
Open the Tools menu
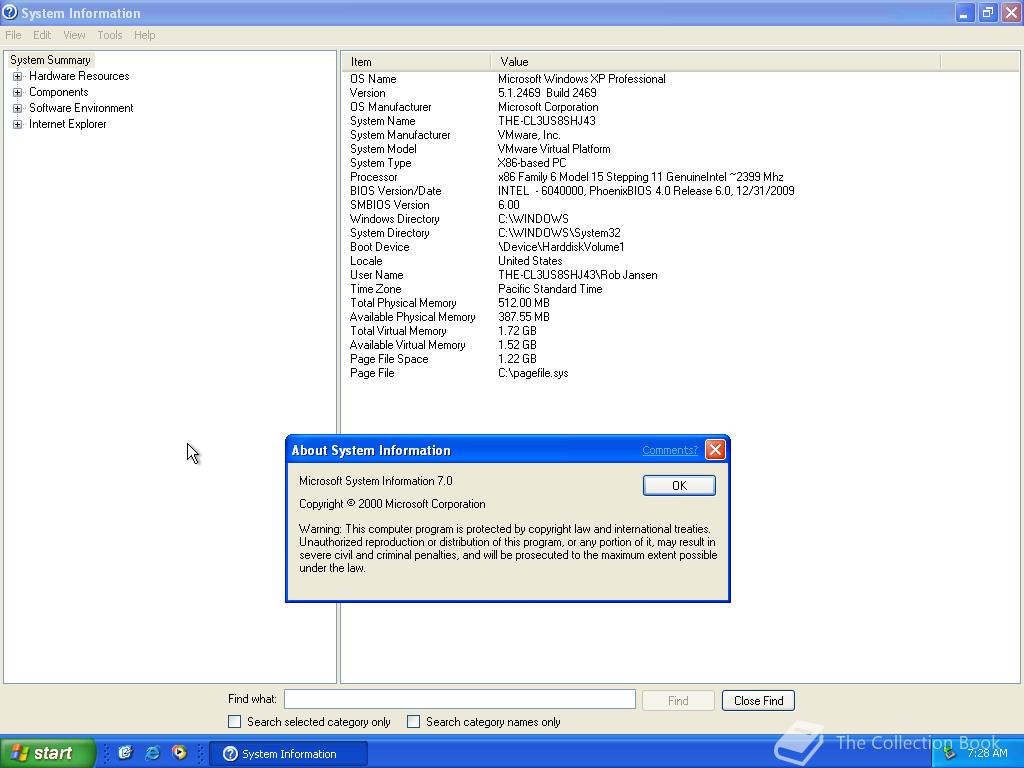coord(110,35)
